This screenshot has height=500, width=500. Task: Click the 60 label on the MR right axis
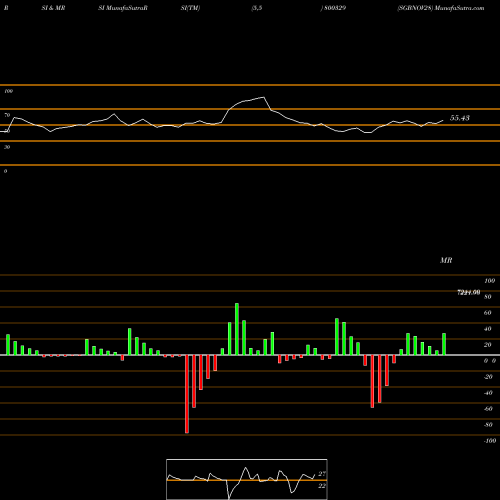(488, 313)
